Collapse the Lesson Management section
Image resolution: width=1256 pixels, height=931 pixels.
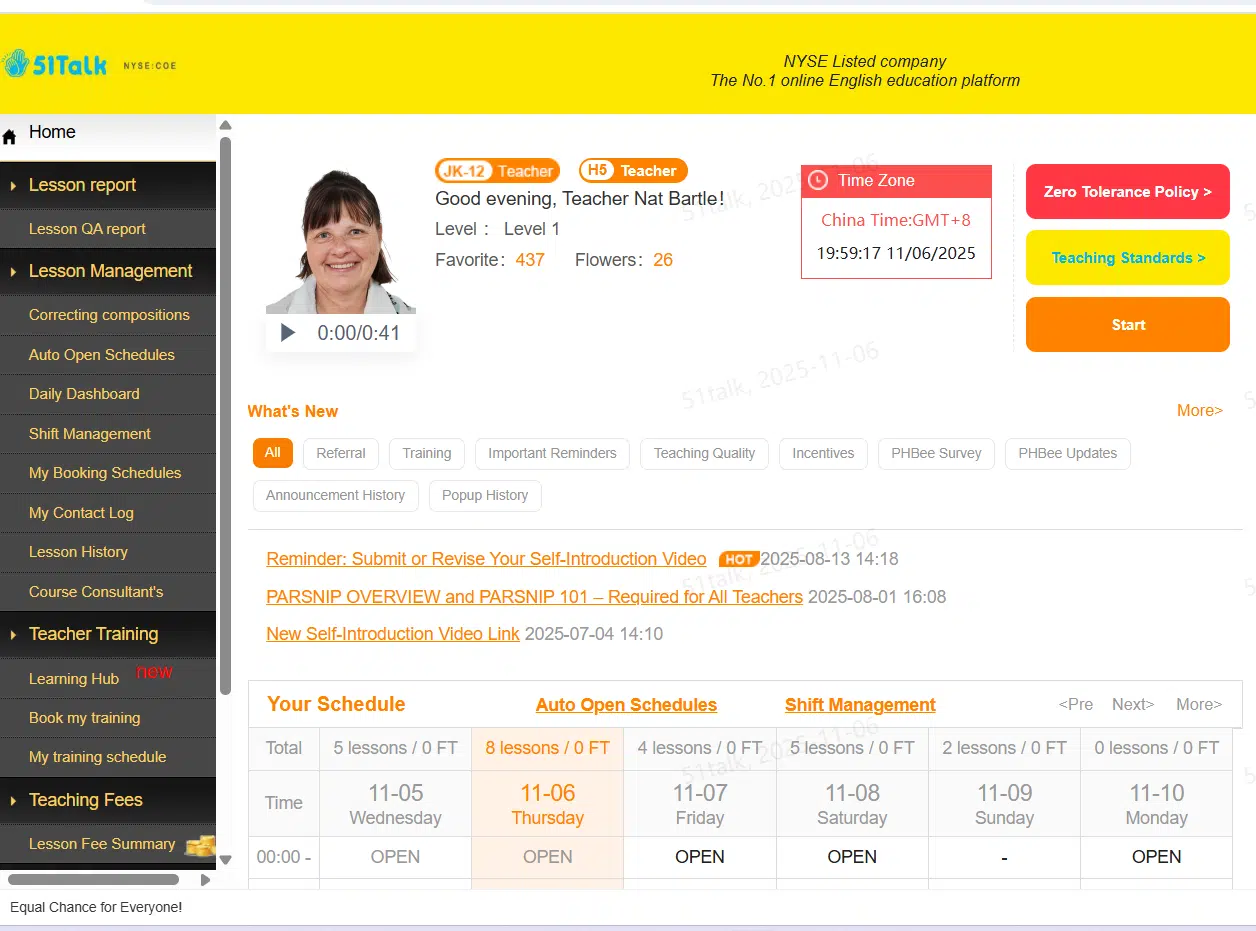(110, 271)
